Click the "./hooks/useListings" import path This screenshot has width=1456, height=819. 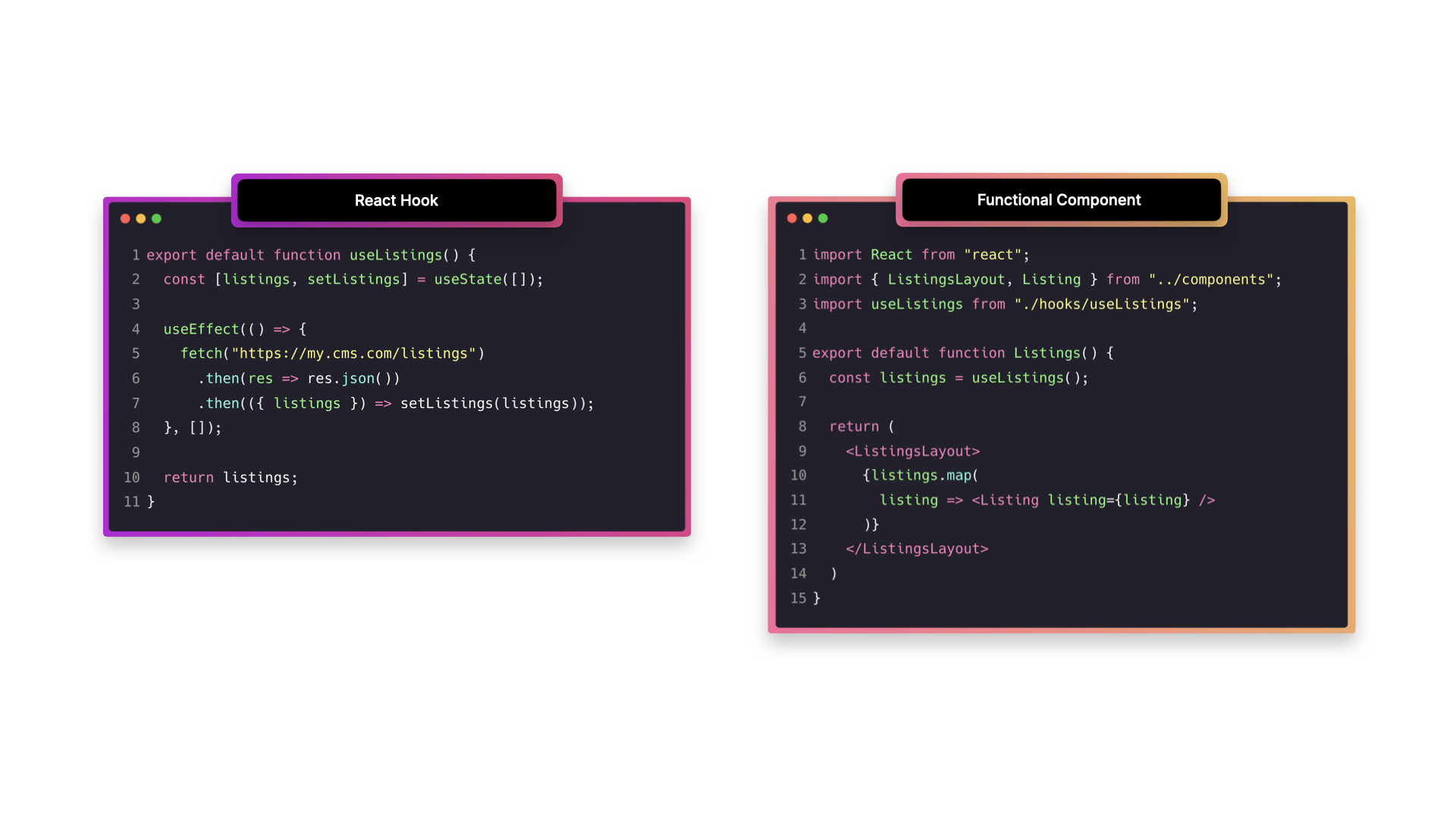click(1102, 304)
